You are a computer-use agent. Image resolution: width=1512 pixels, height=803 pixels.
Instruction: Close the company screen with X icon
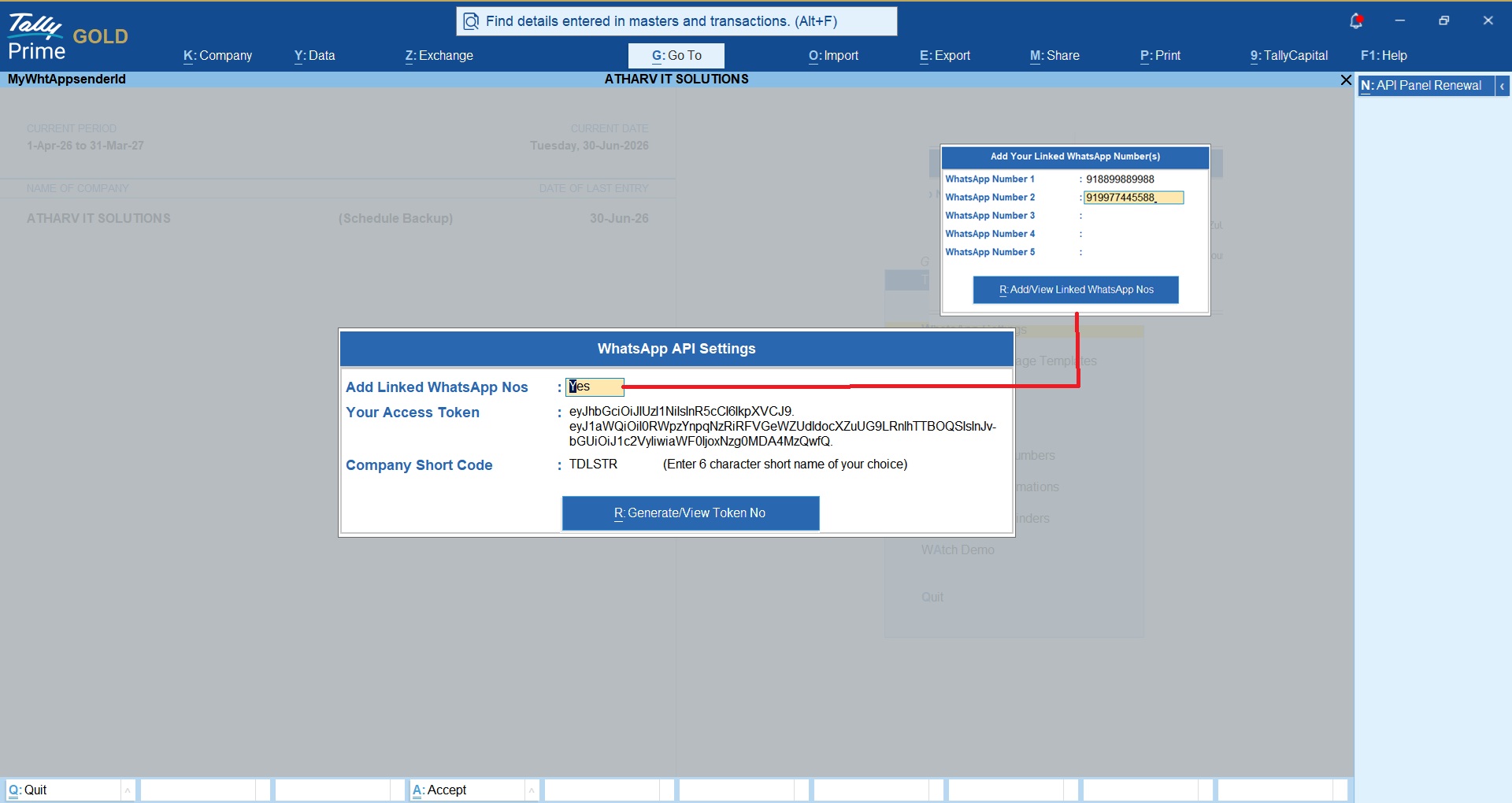point(1346,80)
